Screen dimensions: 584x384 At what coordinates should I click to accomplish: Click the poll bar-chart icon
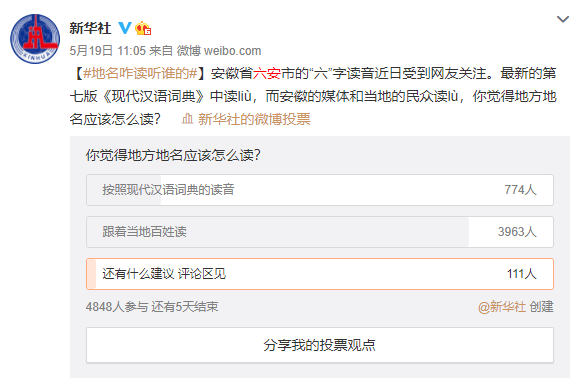tap(187, 119)
